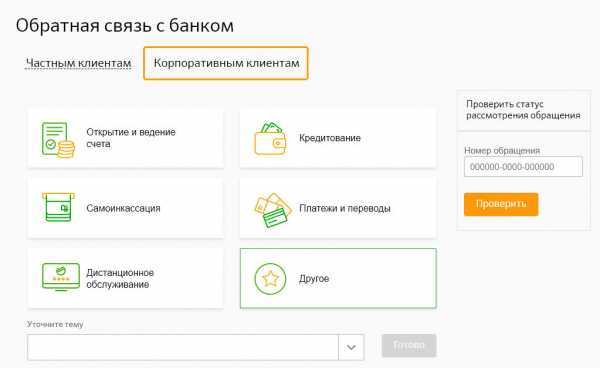Viewport: 600px width, 368px height.
Task: Open the Уточните тему dropdown chevron
Action: [351, 347]
